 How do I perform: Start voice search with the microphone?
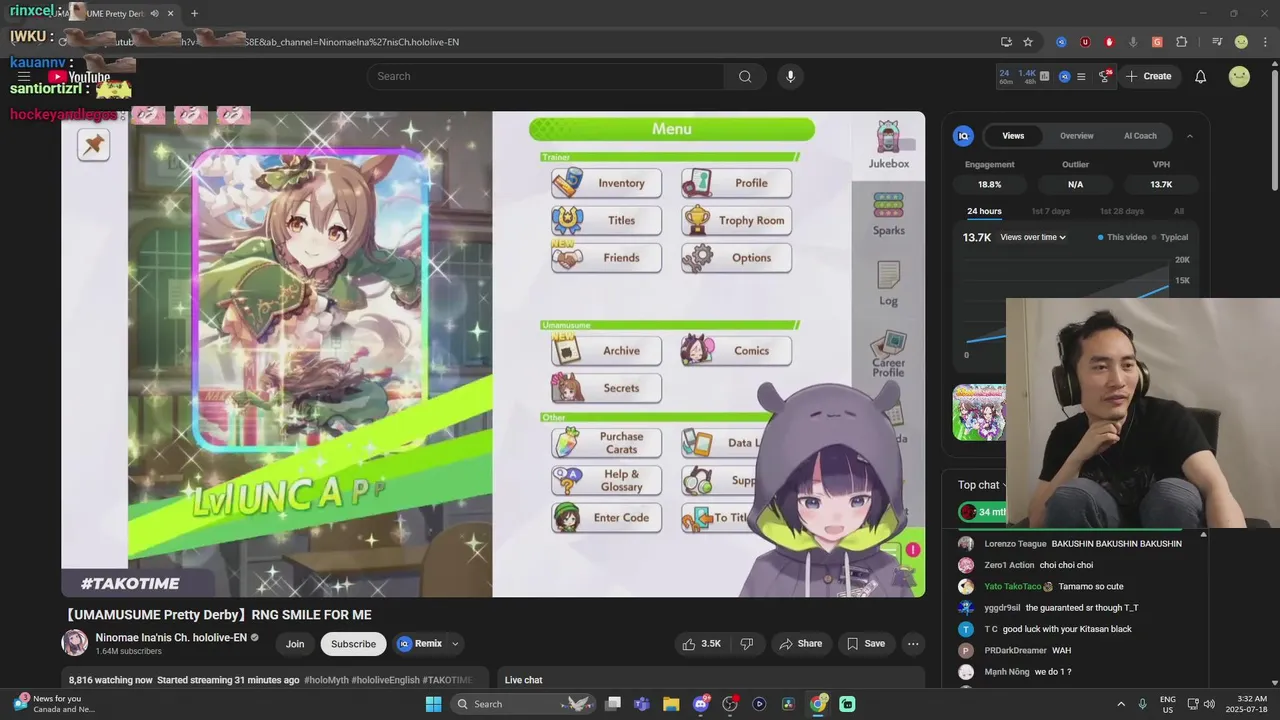click(790, 76)
